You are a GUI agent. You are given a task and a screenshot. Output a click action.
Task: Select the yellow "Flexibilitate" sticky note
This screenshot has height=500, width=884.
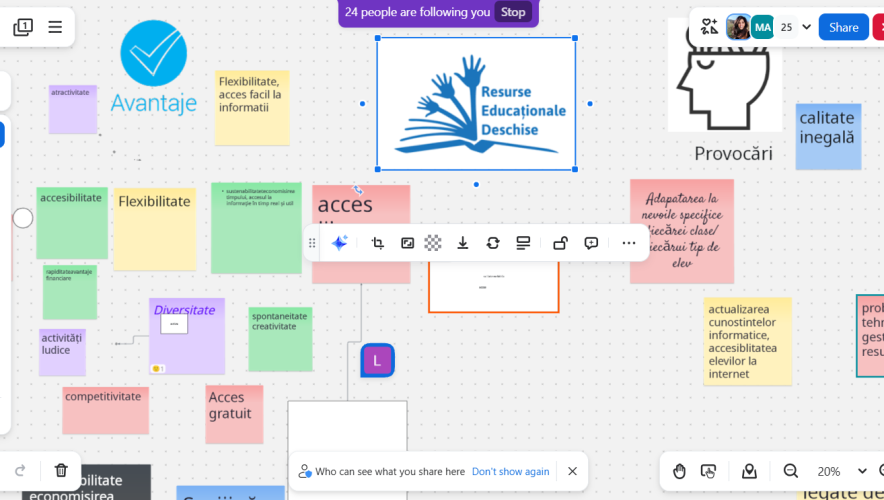pos(154,228)
